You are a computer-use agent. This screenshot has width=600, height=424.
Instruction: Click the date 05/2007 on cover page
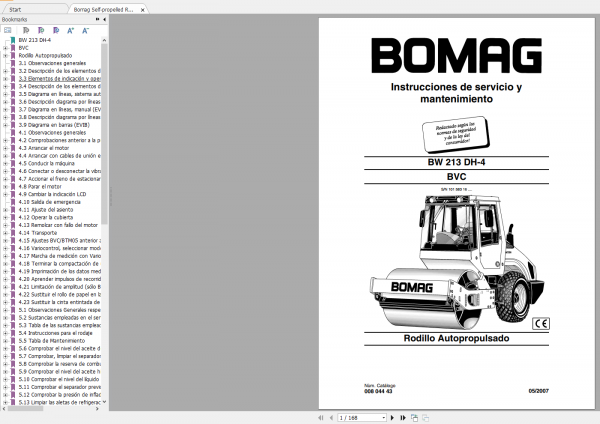(538, 391)
